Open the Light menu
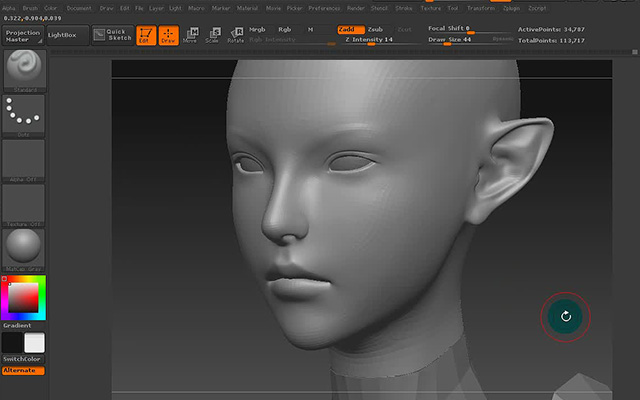This screenshot has width=640, height=400. [x=175, y=8]
